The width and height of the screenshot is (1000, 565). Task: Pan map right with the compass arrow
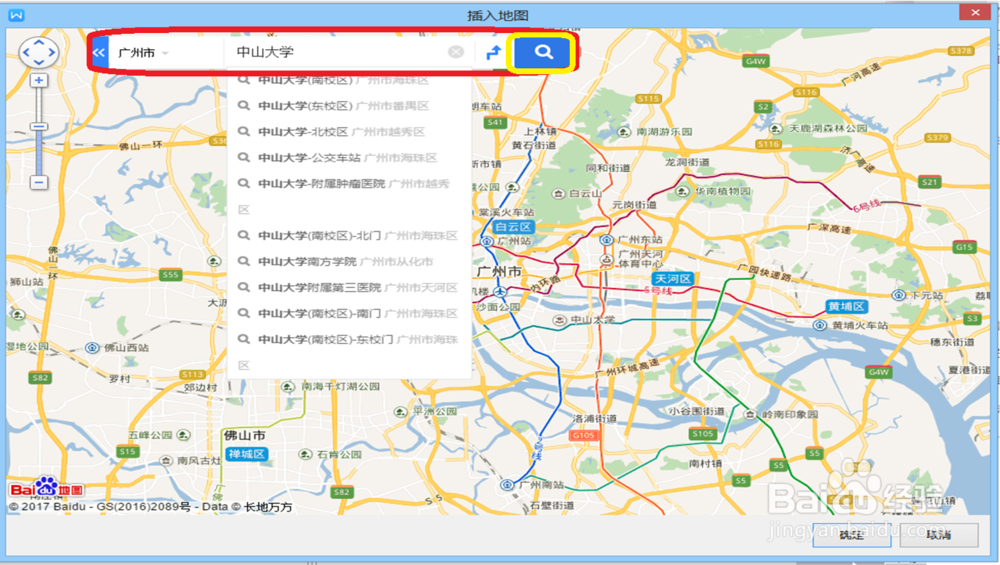tap(52, 52)
